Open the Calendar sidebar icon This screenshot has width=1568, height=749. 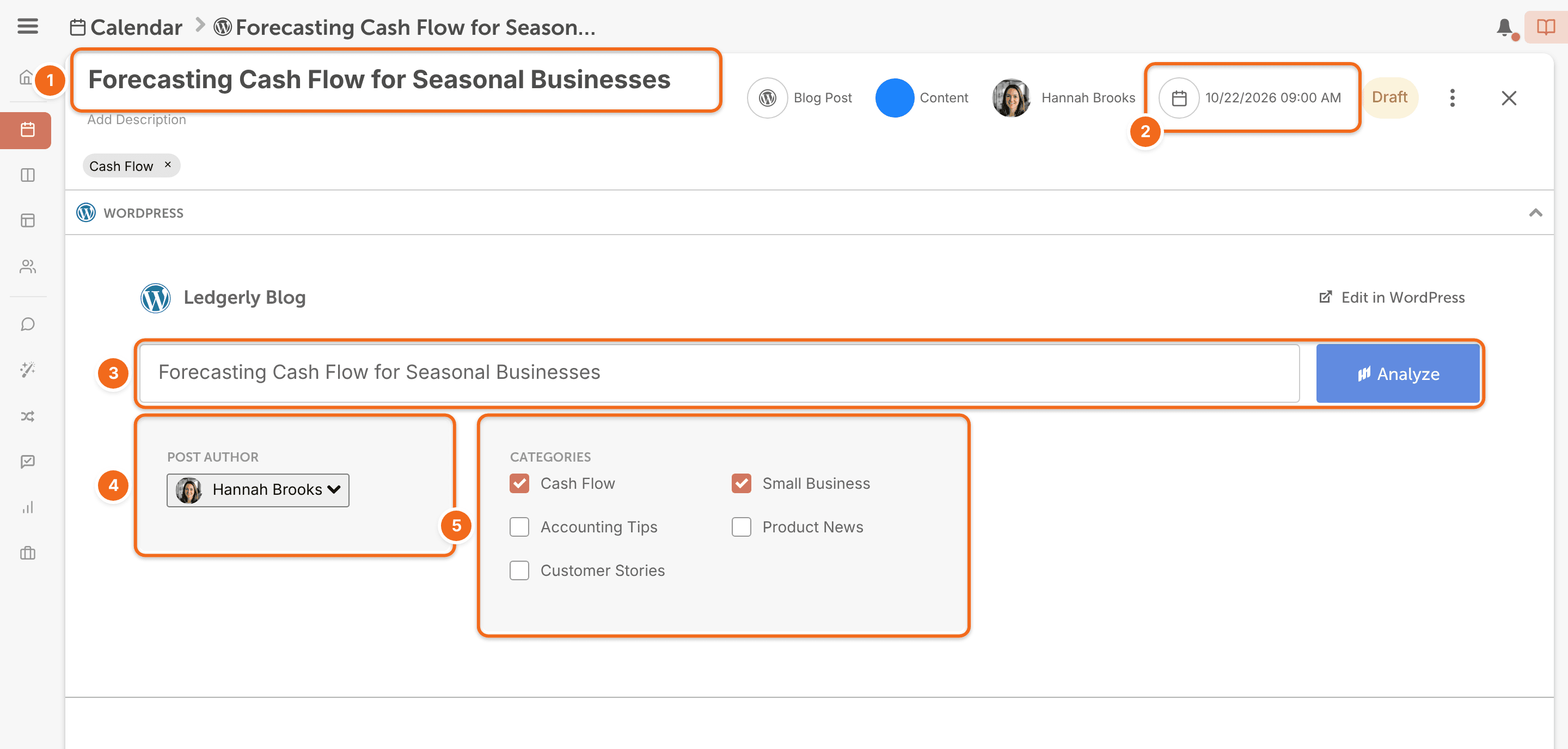click(27, 130)
